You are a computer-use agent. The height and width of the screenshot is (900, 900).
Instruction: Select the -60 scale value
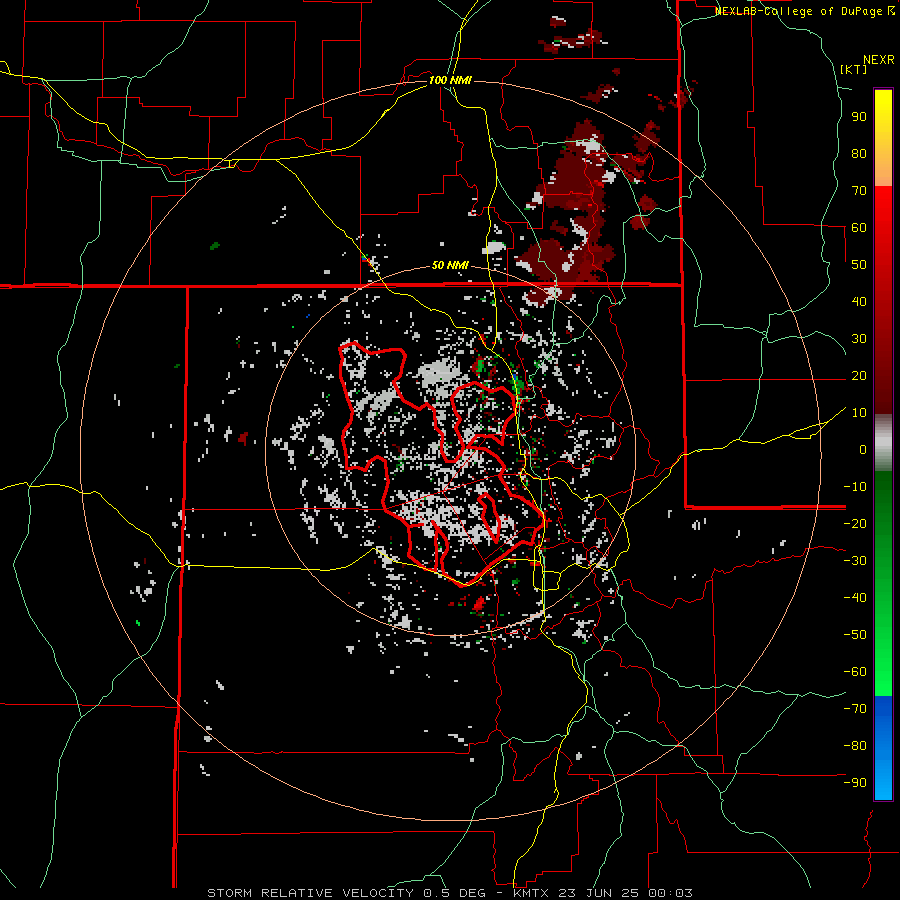pyautogui.click(x=855, y=672)
